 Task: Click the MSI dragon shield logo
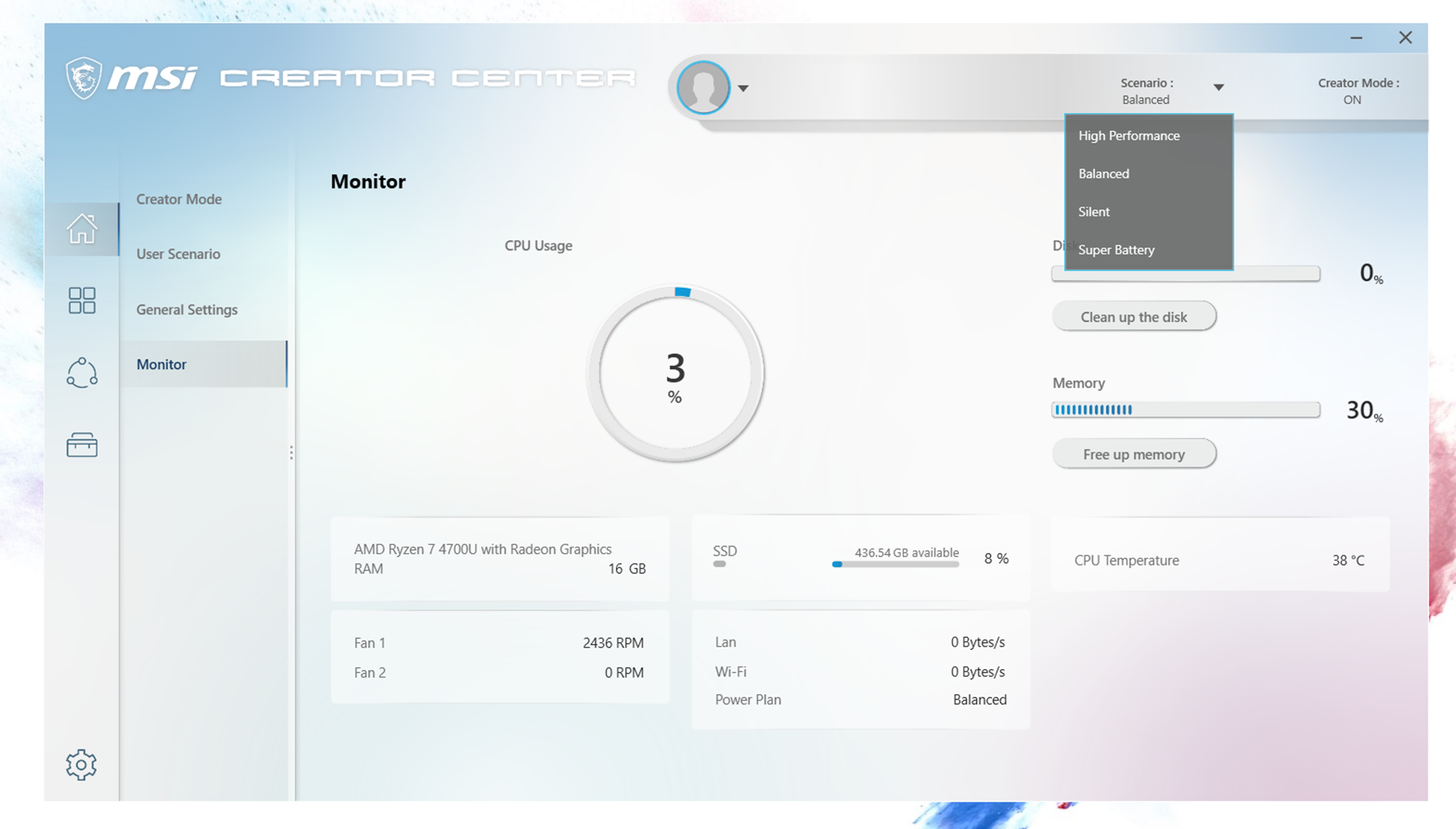pyautogui.click(x=83, y=77)
